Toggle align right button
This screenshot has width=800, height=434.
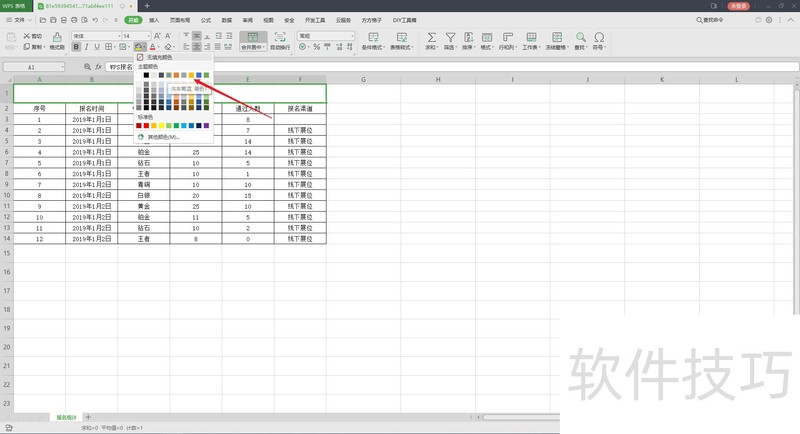click(x=207, y=47)
